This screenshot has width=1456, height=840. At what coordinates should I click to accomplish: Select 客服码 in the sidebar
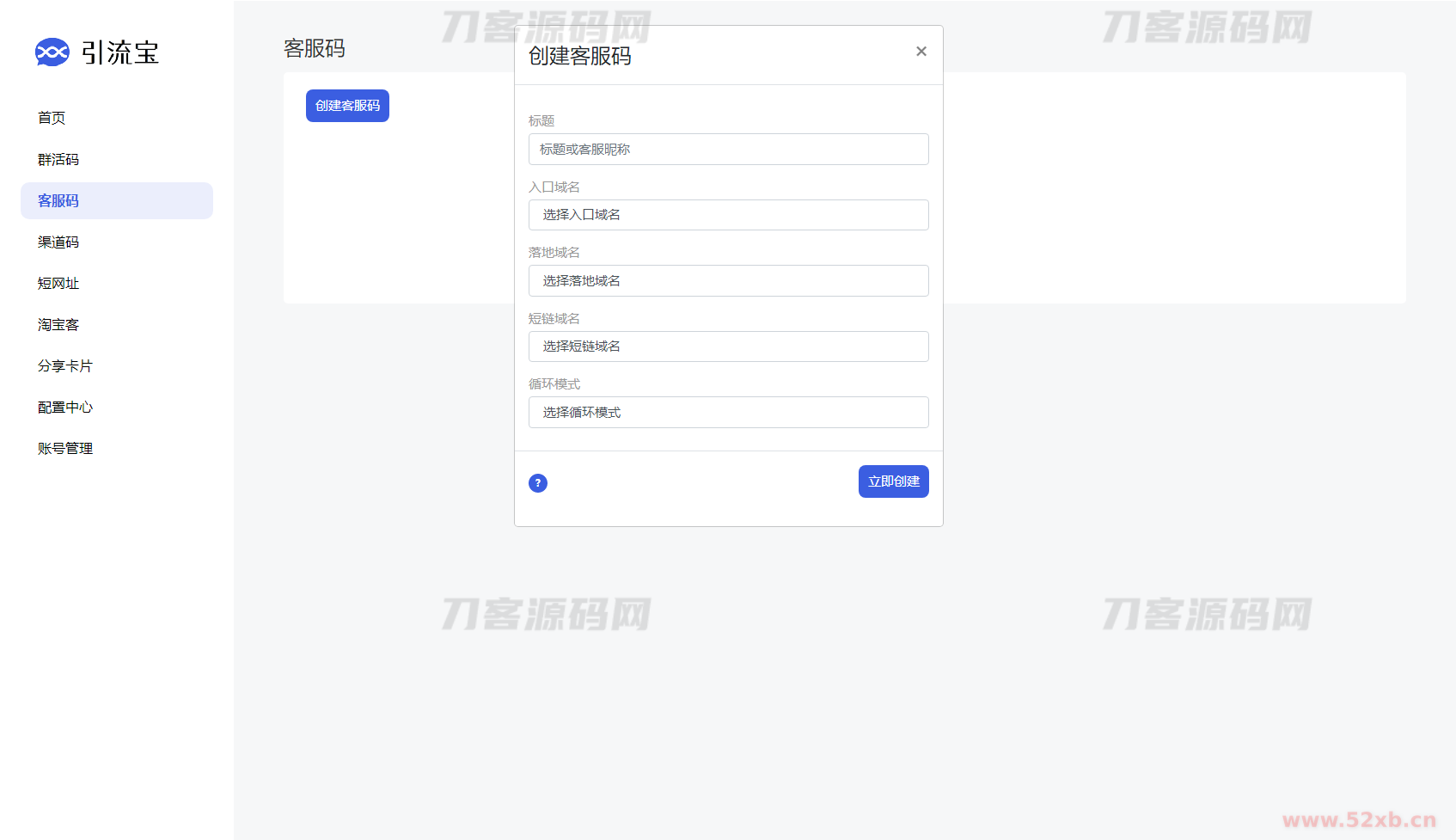click(x=58, y=200)
